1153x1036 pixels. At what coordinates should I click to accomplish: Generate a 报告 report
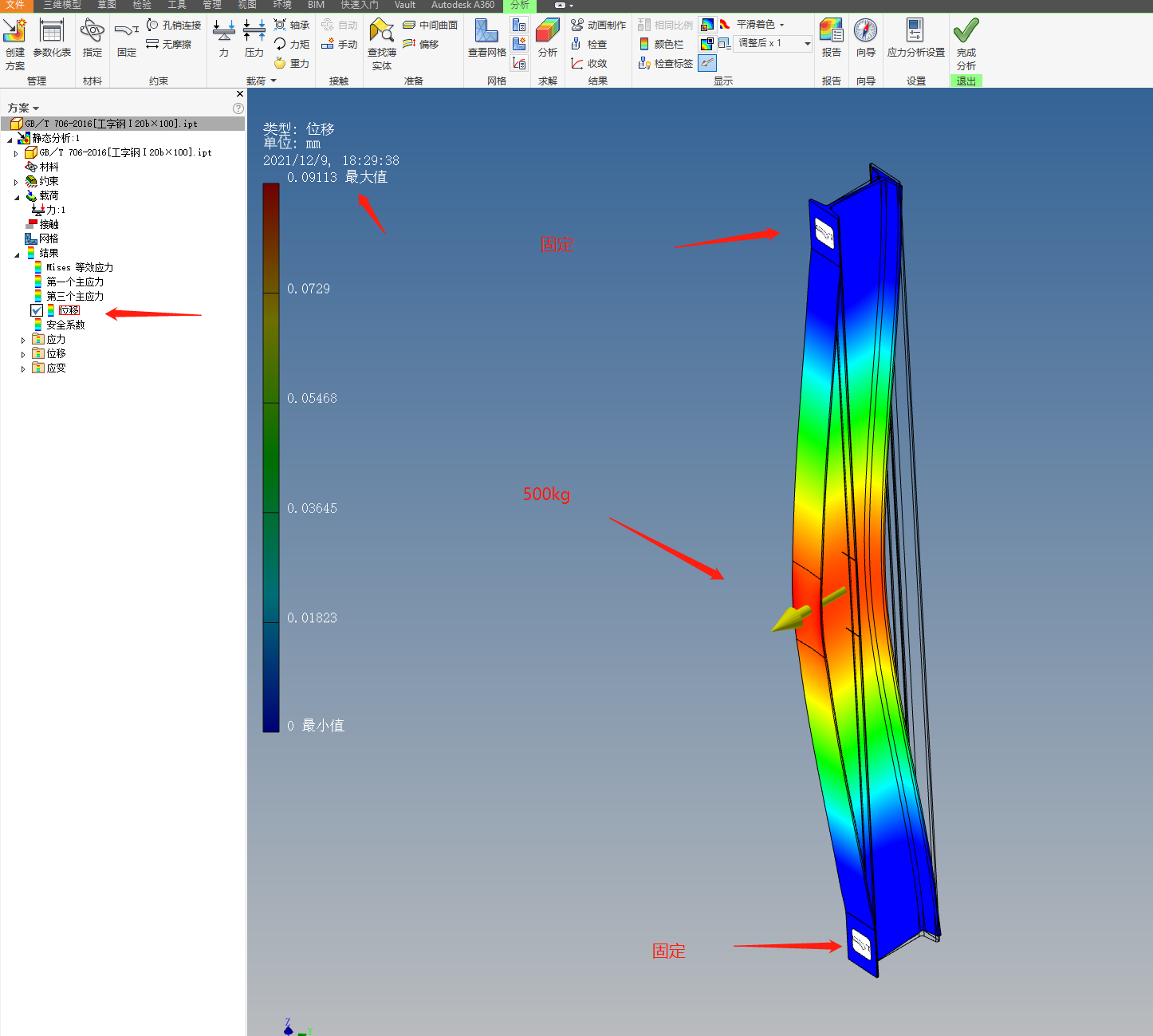(x=832, y=38)
